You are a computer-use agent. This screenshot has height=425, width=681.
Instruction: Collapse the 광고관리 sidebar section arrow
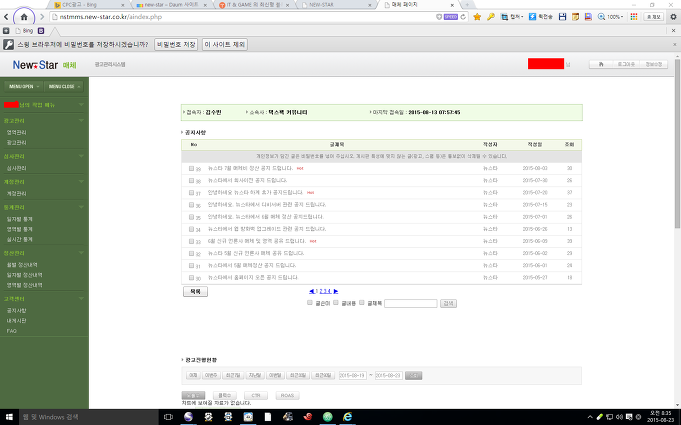81,120
